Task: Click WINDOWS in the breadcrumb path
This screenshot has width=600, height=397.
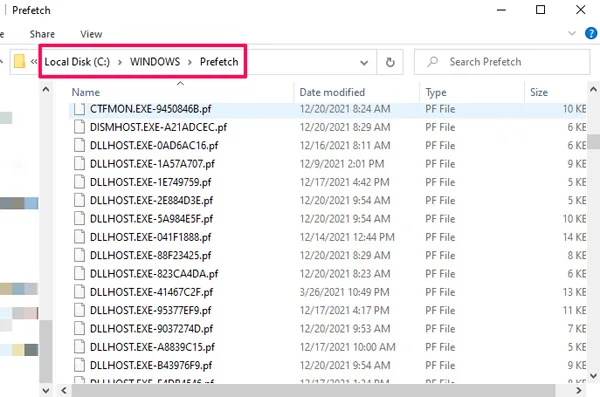Action: click(155, 62)
